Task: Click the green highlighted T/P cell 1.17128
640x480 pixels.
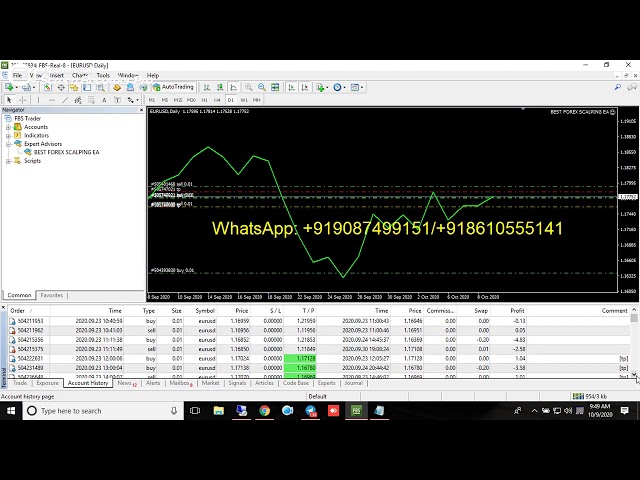Action: 305,358
